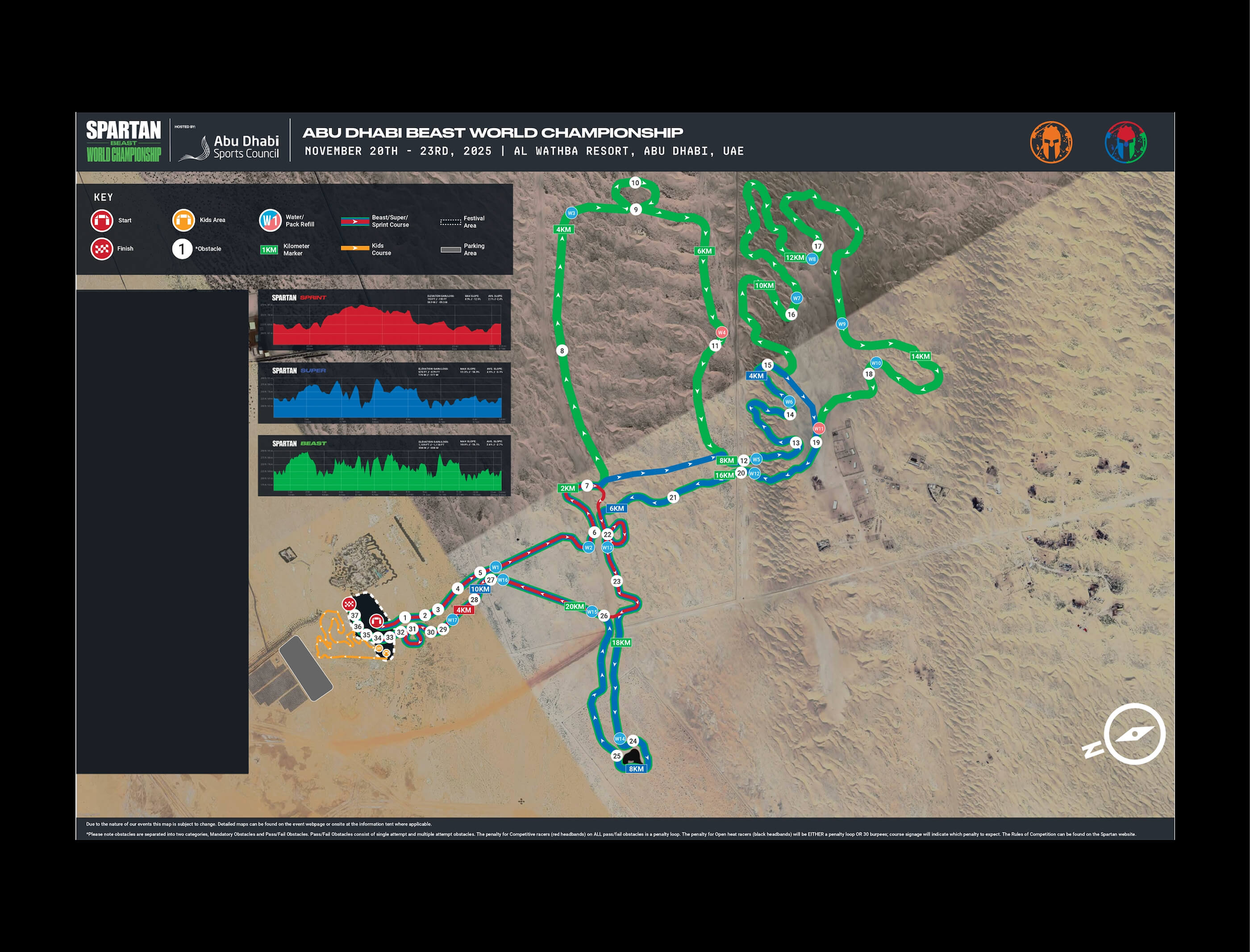Open the Spartan Super elevation chart
The height and width of the screenshot is (952, 1250).
coord(384,393)
